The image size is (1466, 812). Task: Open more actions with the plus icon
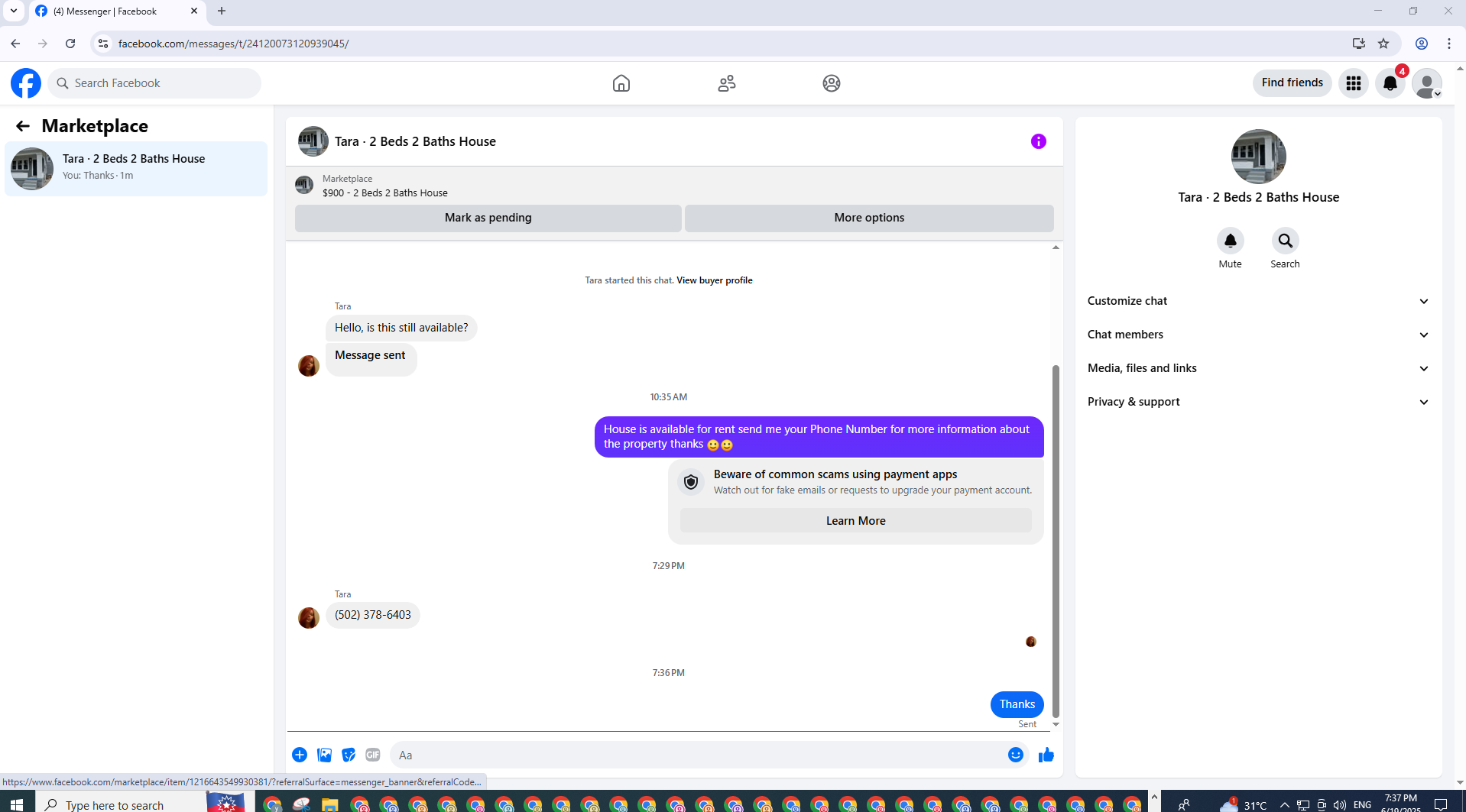click(x=300, y=755)
